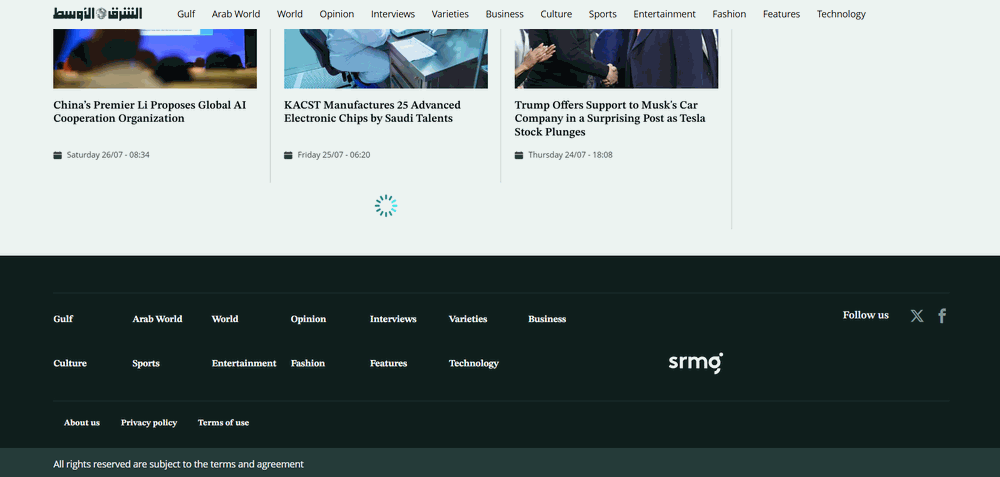Click calendar icon beside Friday 25/07 date
This screenshot has width=1000, height=477.
click(289, 155)
